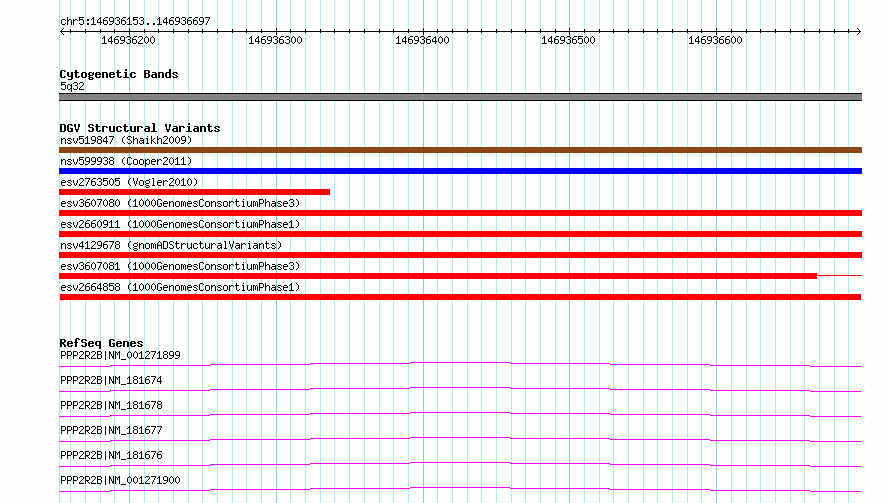Open variant nsv519847 (Shaikh2009) label

(x=126, y=140)
